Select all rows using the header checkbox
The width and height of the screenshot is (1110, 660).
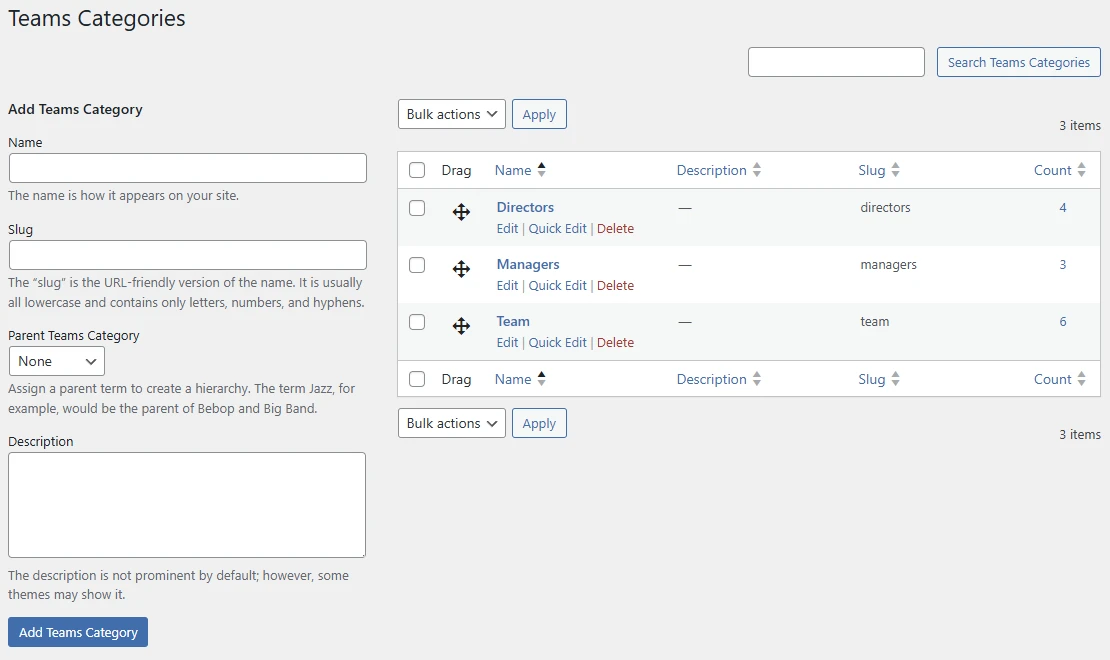[x=417, y=169]
